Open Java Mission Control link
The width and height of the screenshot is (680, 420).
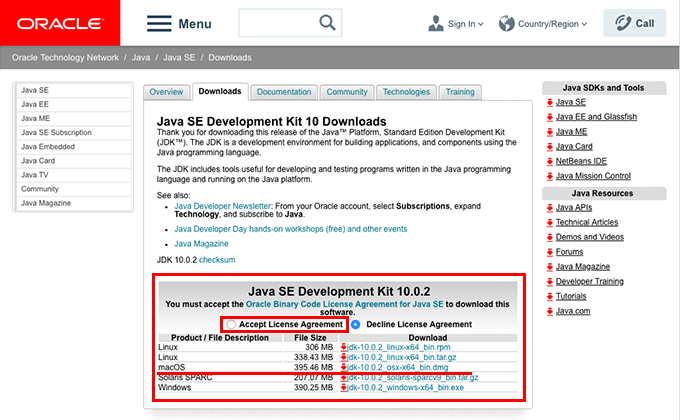(x=593, y=176)
